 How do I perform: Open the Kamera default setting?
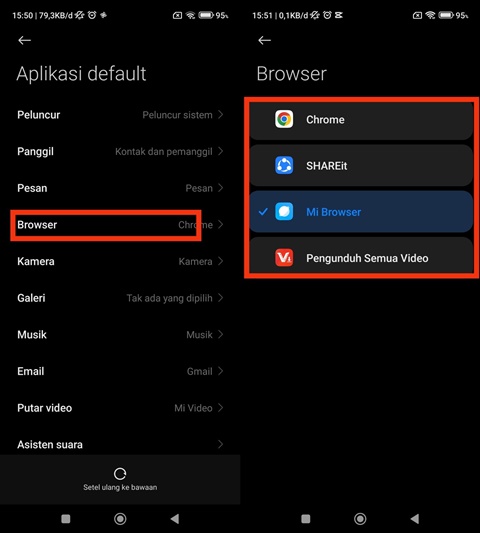[x=120, y=261]
